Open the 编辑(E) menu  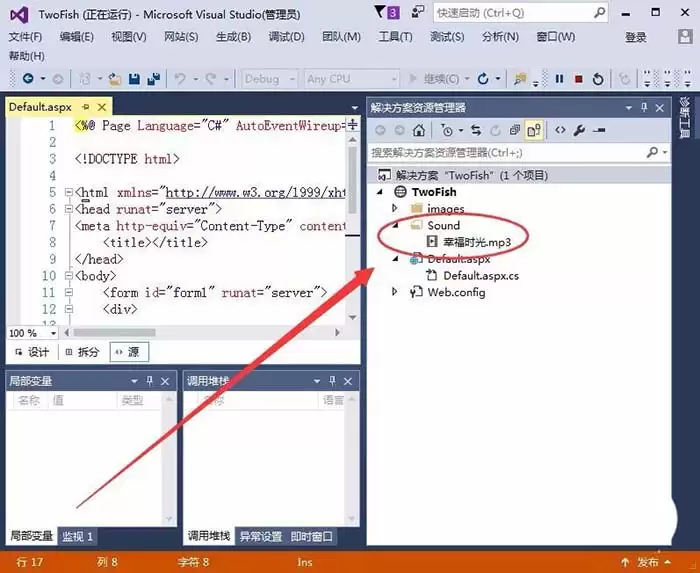click(77, 37)
